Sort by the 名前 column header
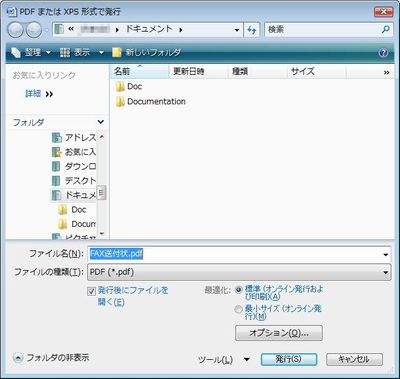This screenshot has height=379, width=400. click(139, 71)
